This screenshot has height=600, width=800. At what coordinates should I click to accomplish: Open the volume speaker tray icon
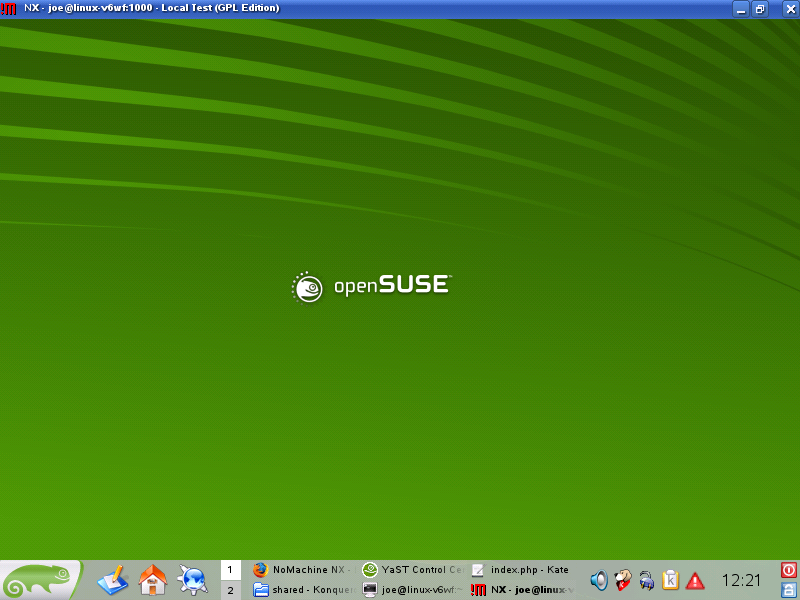[599, 580]
